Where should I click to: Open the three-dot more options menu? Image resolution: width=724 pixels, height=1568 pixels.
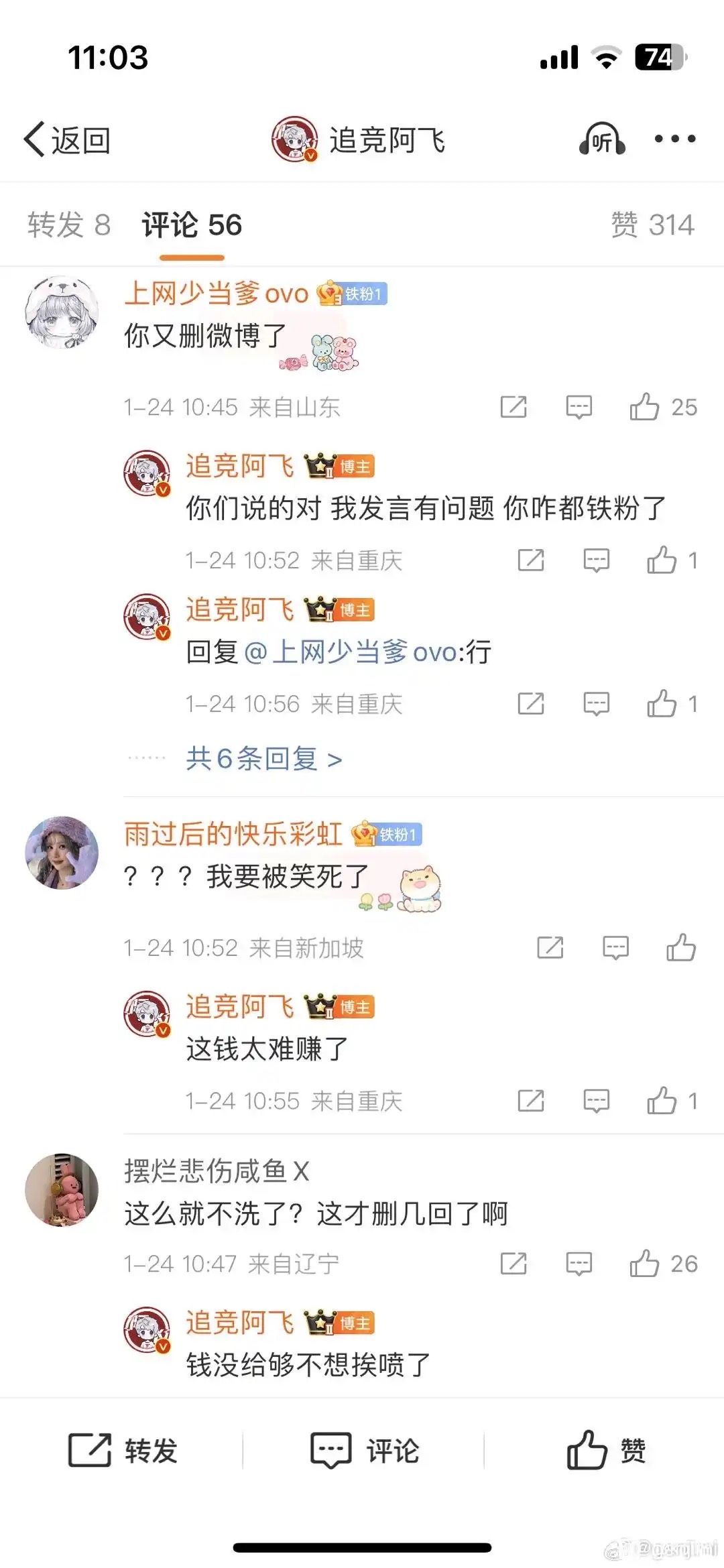(674, 139)
